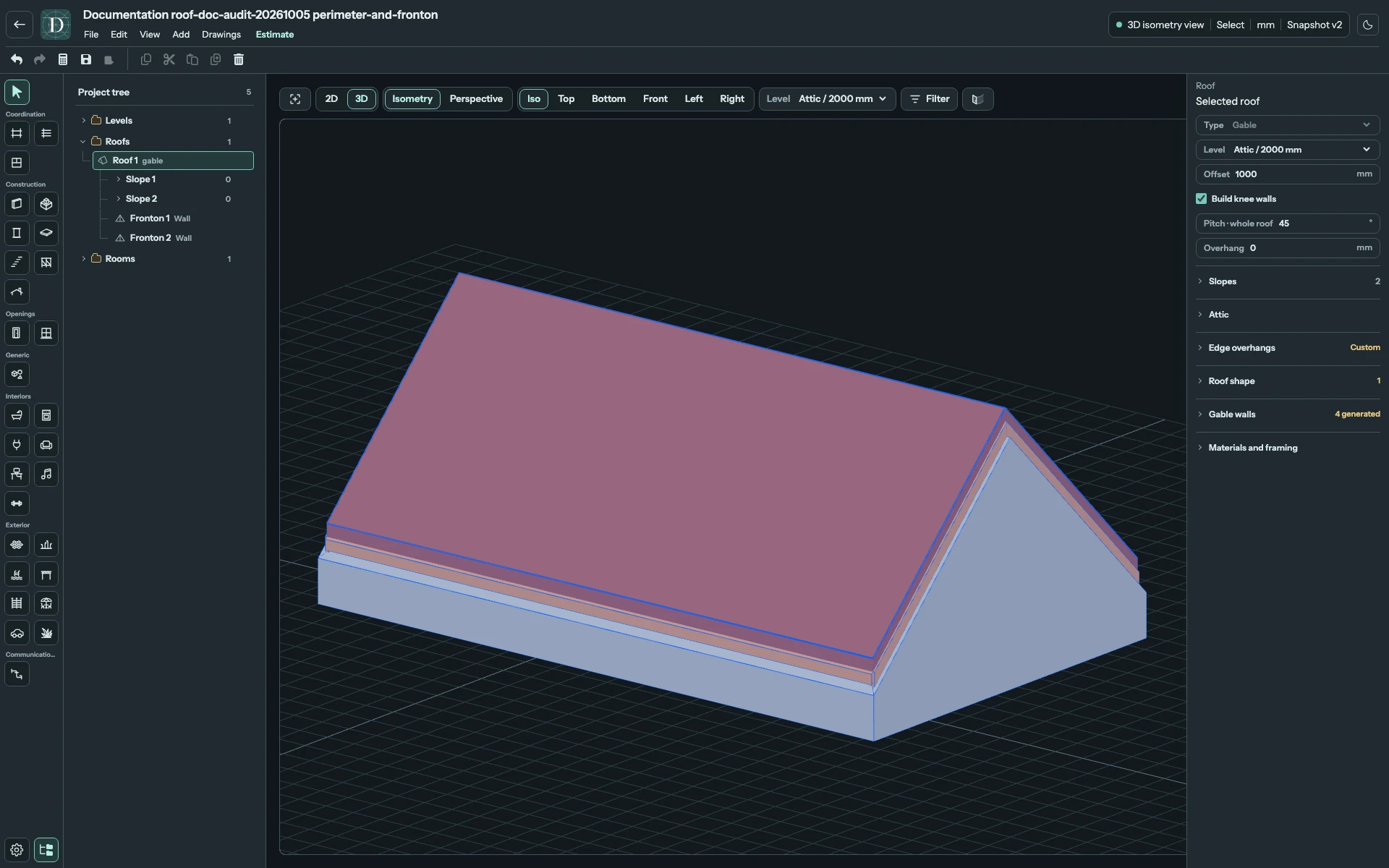
Task: Open the Type Gable dropdown
Action: (1288, 125)
